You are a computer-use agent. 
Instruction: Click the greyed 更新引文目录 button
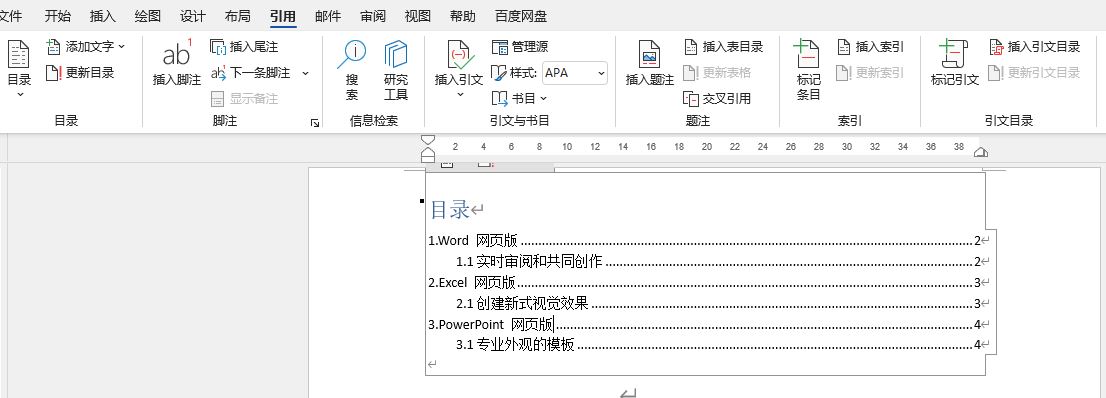[1035, 73]
